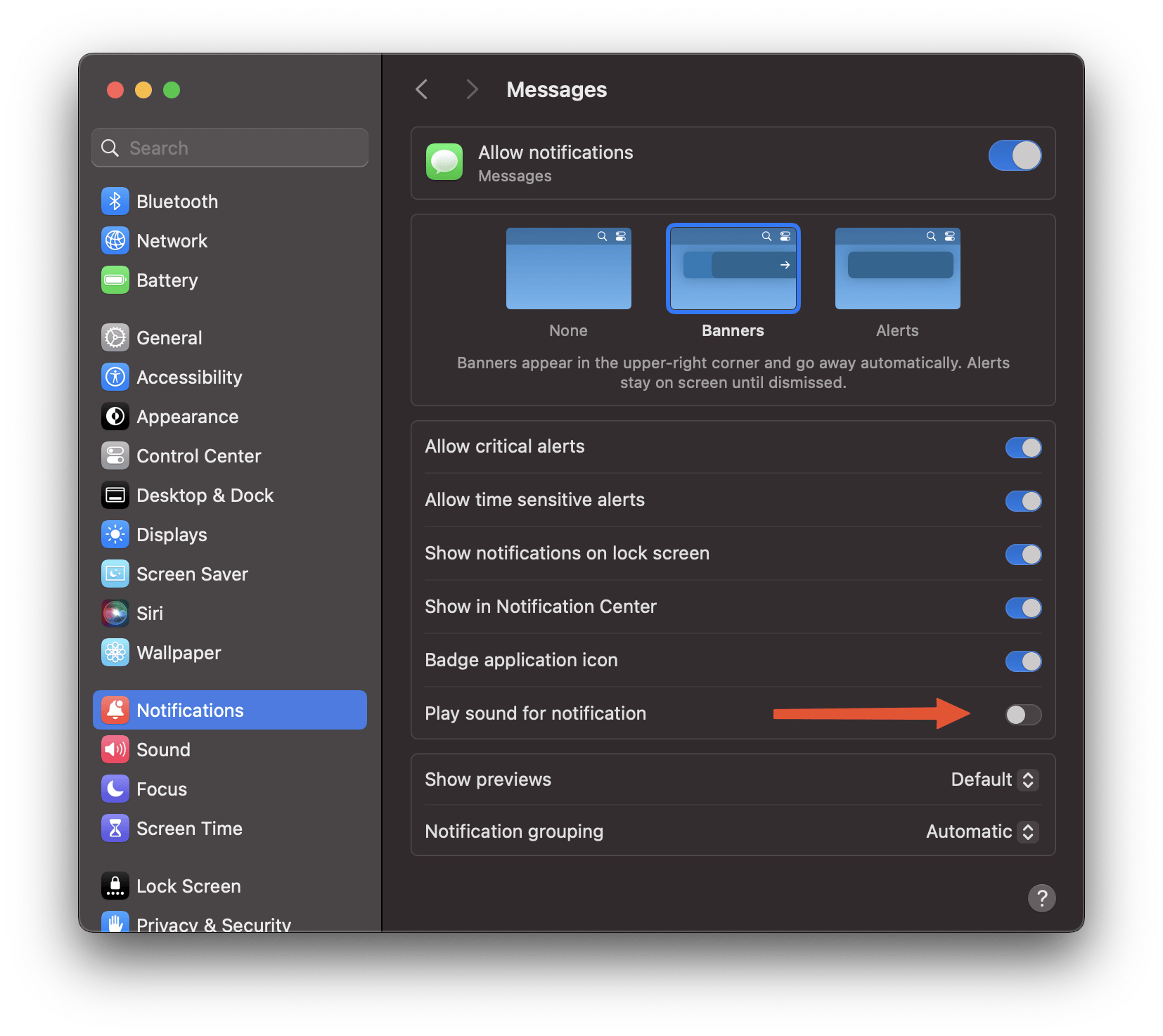Open Screen Saver settings
The height and width of the screenshot is (1036, 1163).
pyautogui.click(x=192, y=574)
